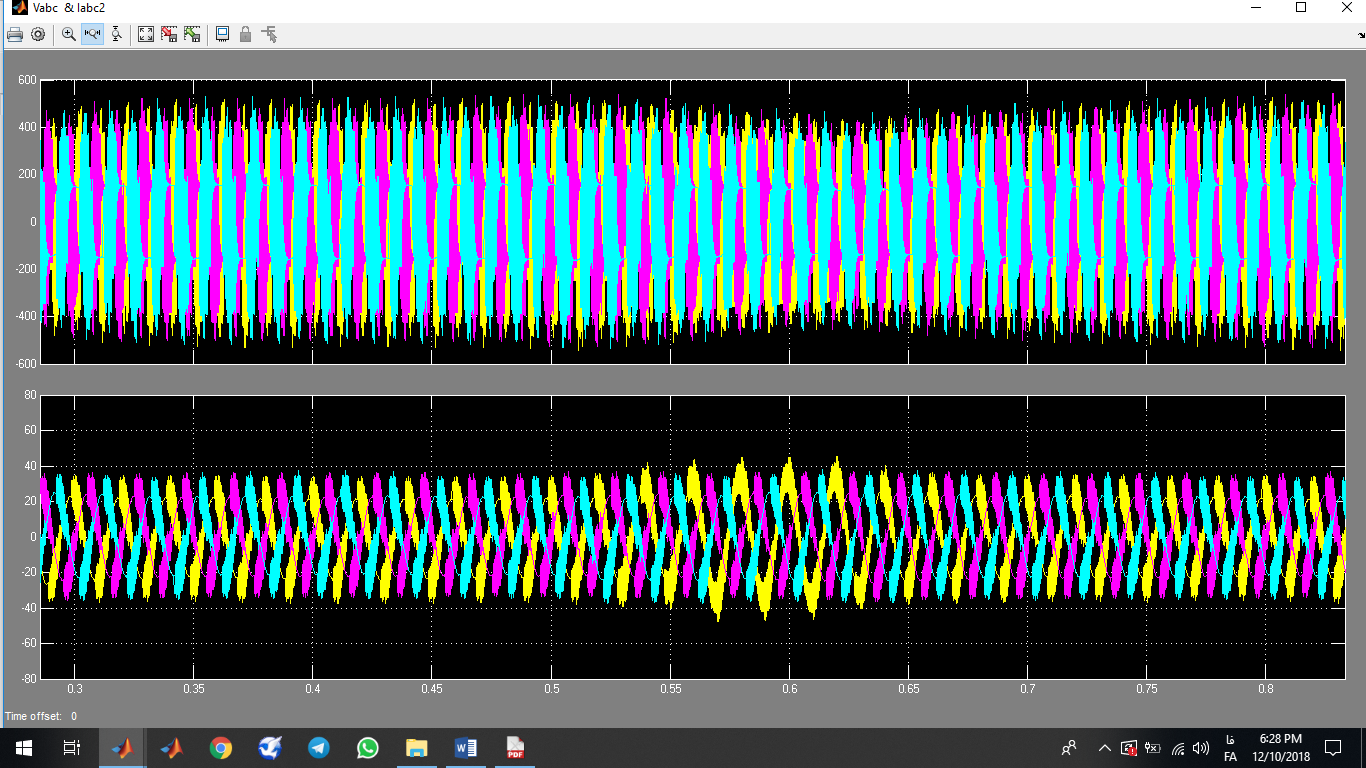This screenshot has width=1366, height=768.
Task: Click the Print icon in scope toolbar
Action: pyautogui.click(x=15, y=35)
